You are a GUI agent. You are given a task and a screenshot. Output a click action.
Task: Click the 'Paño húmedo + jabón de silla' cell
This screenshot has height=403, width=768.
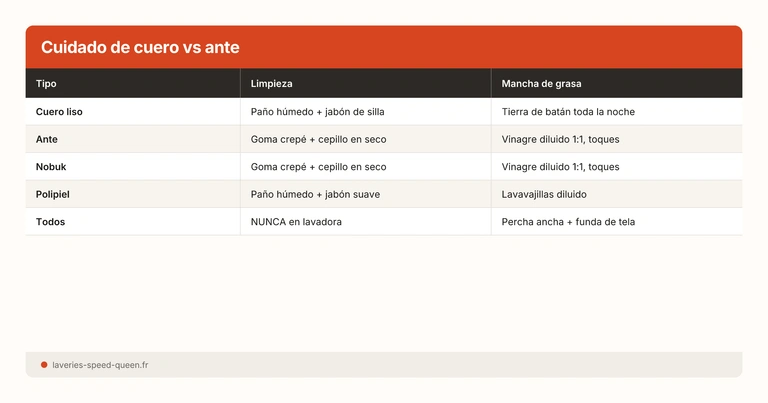click(317, 112)
